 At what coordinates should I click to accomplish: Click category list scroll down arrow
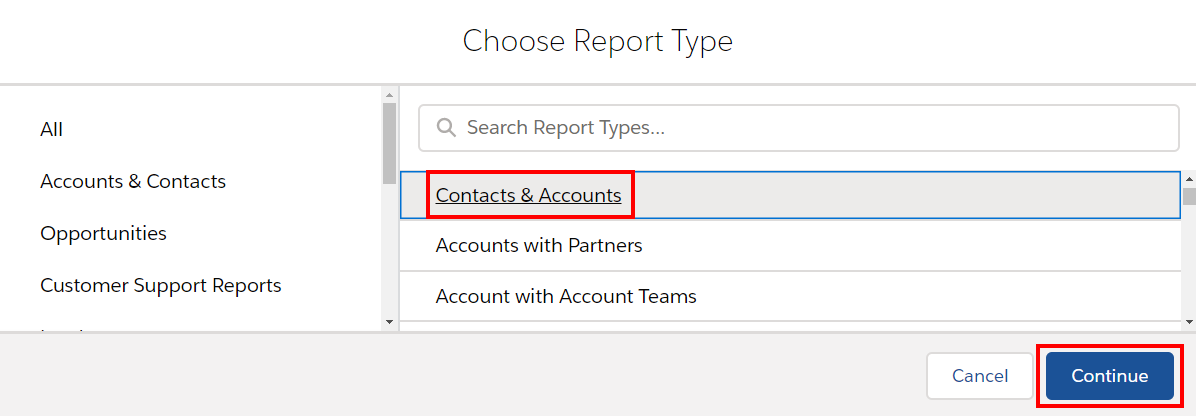389,323
